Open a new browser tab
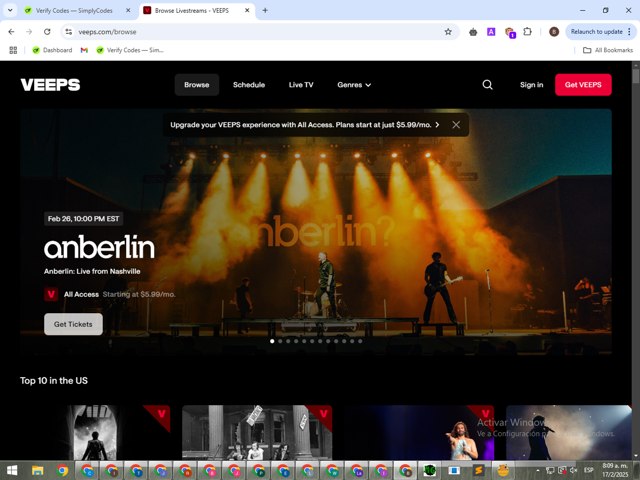 point(265,11)
